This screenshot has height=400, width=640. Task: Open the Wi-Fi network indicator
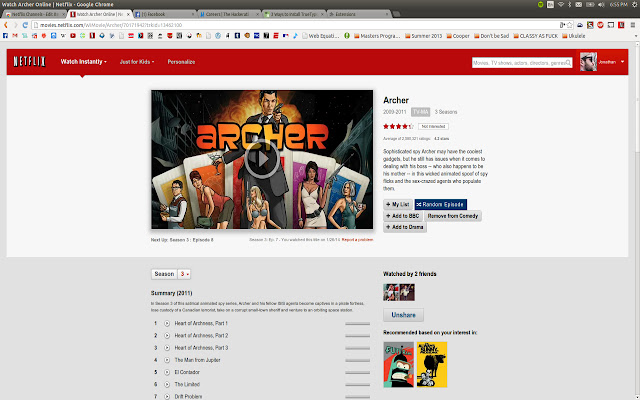click(x=561, y=4)
